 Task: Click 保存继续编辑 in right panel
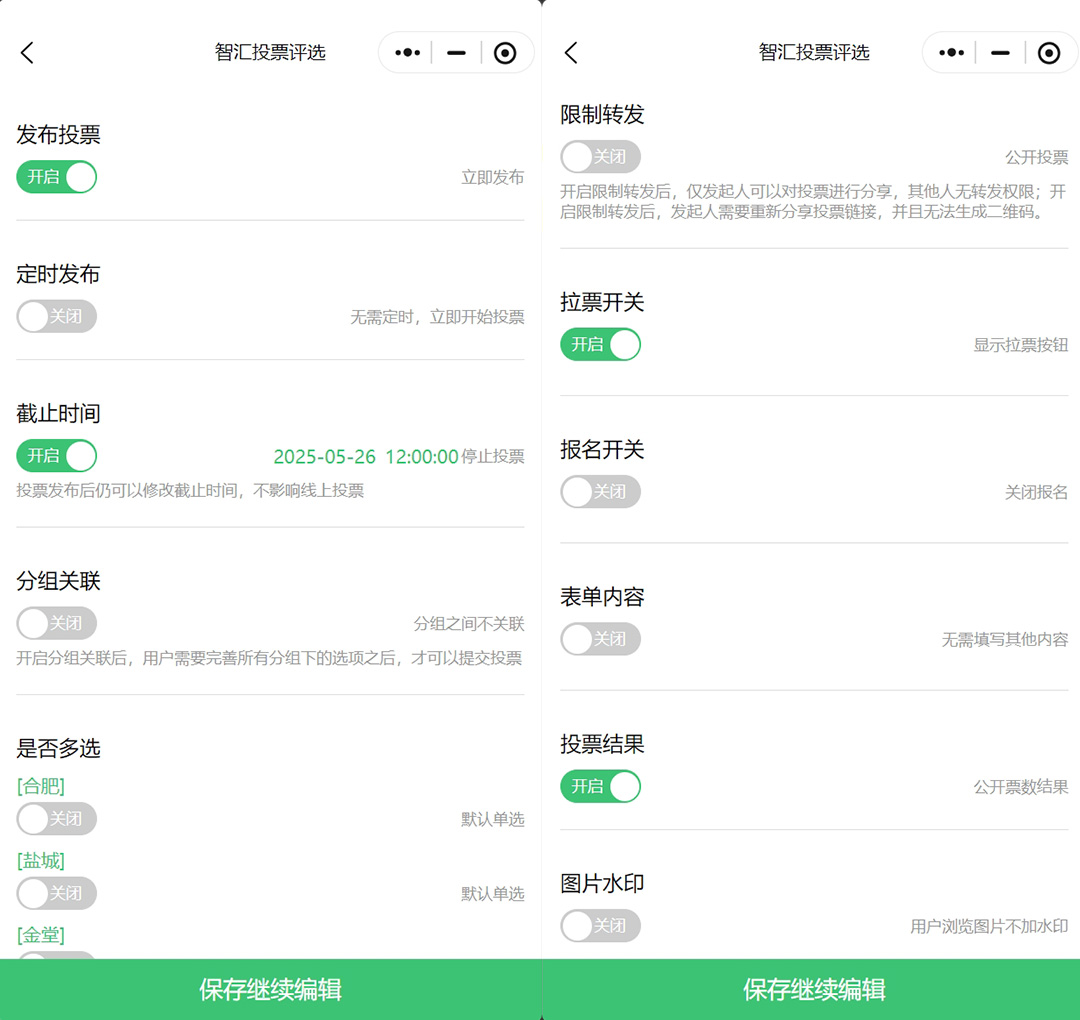(814, 990)
